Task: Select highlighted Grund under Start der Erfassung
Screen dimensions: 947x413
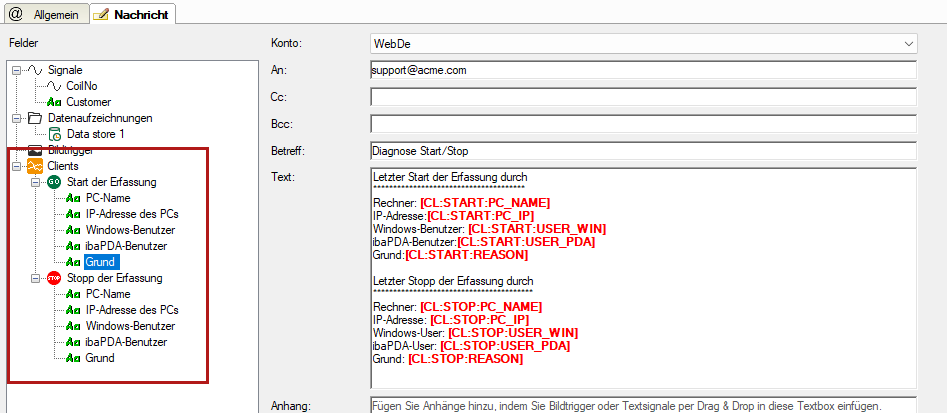Action: point(100,262)
